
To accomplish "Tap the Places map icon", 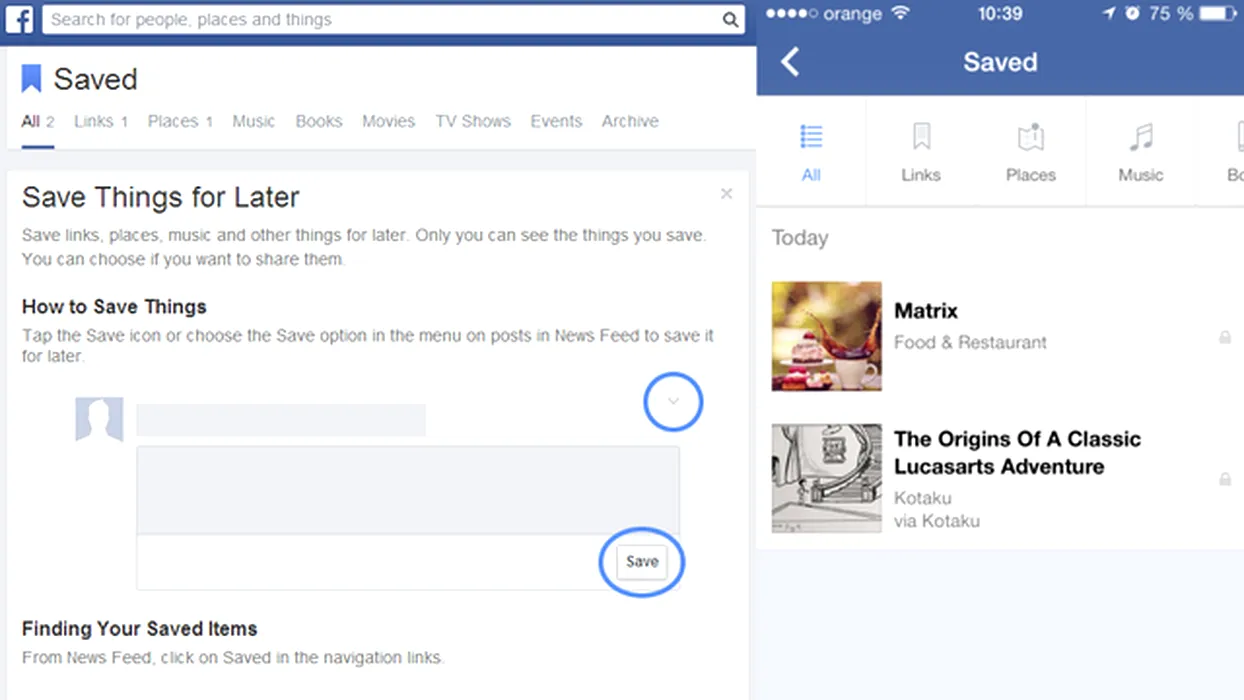I will (x=1030, y=137).
